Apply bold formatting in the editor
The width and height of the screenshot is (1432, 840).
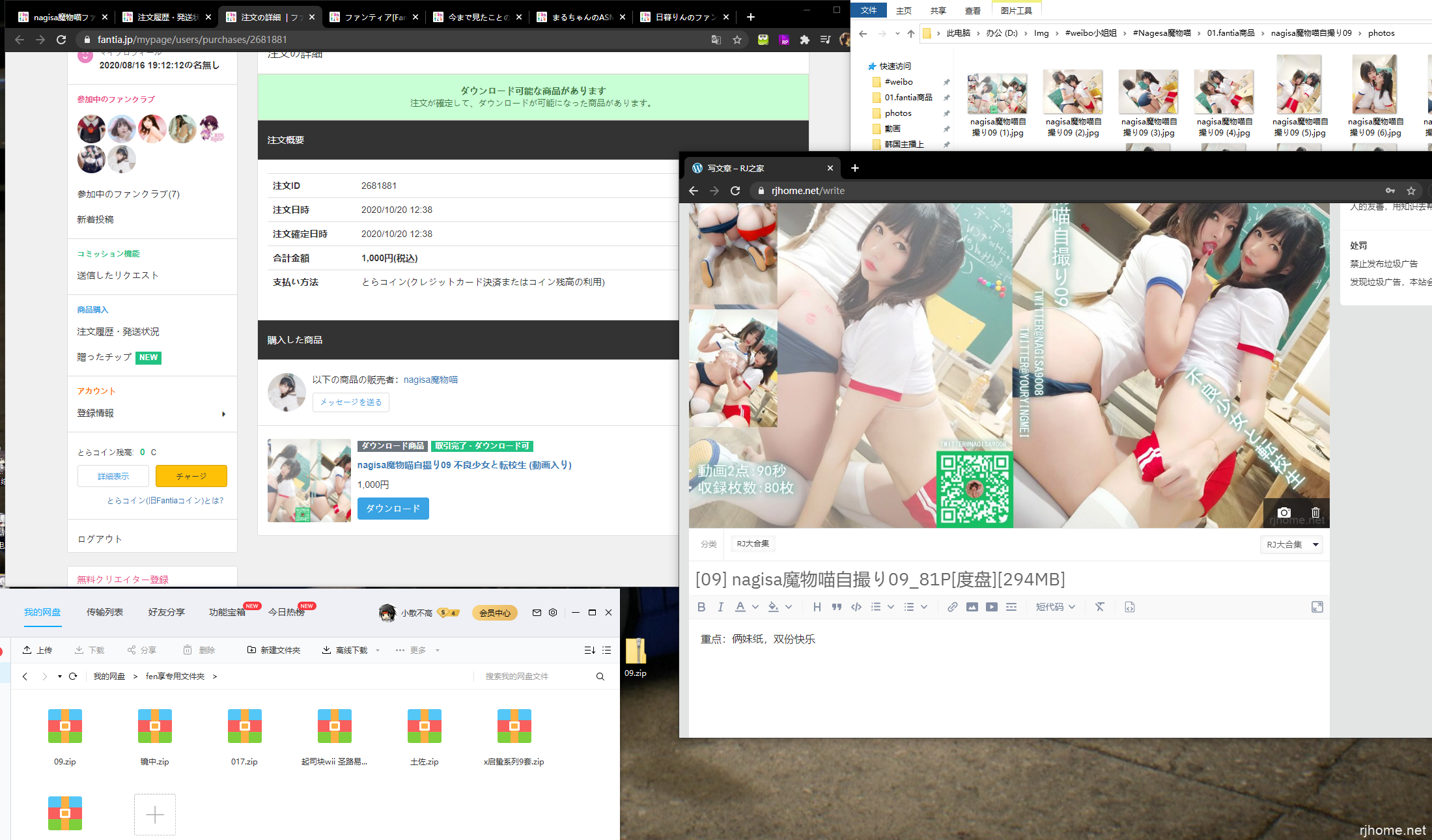pos(701,606)
